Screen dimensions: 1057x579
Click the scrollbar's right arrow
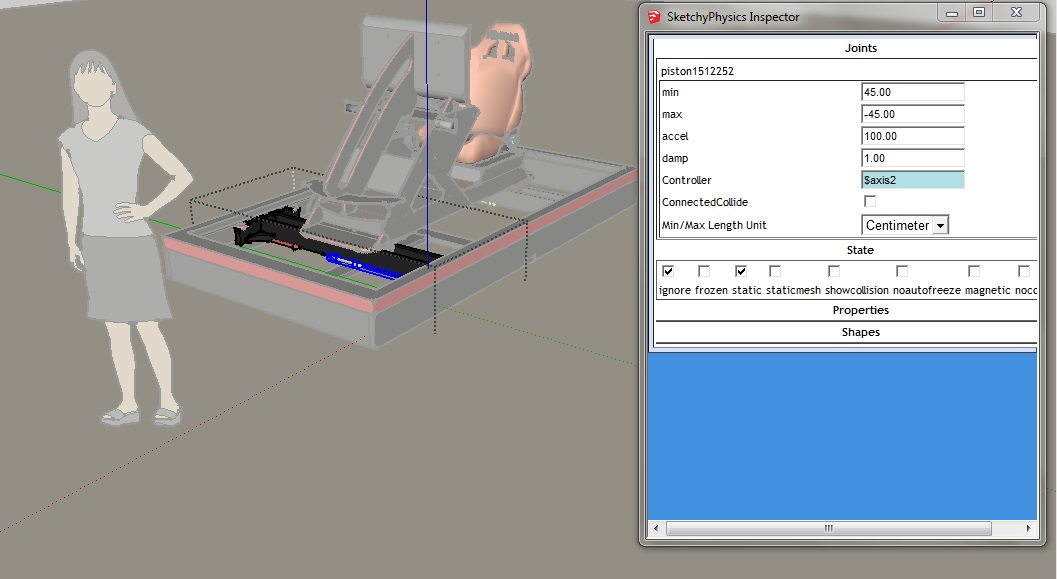pos(1029,528)
